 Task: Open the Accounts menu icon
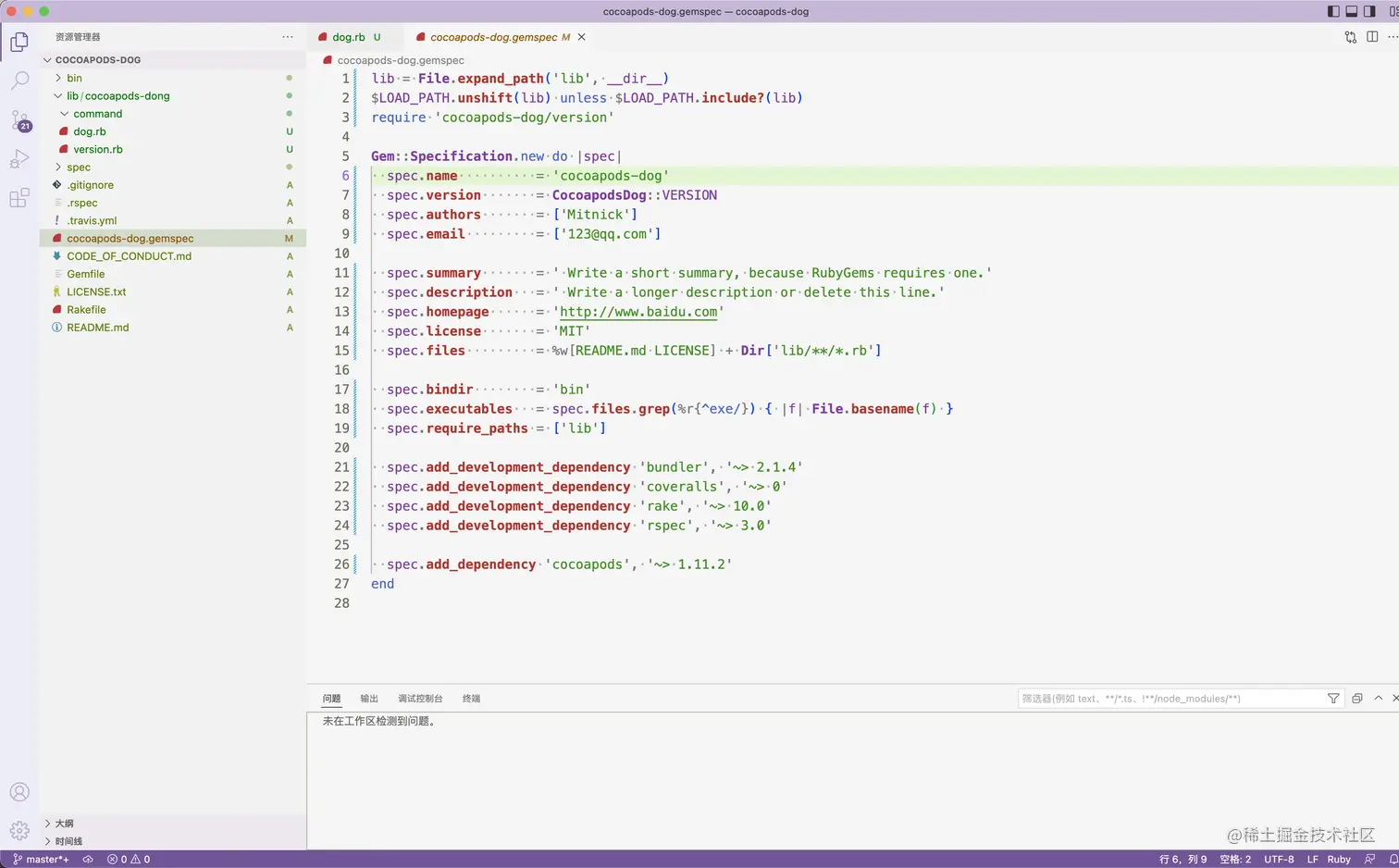click(19, 792)
